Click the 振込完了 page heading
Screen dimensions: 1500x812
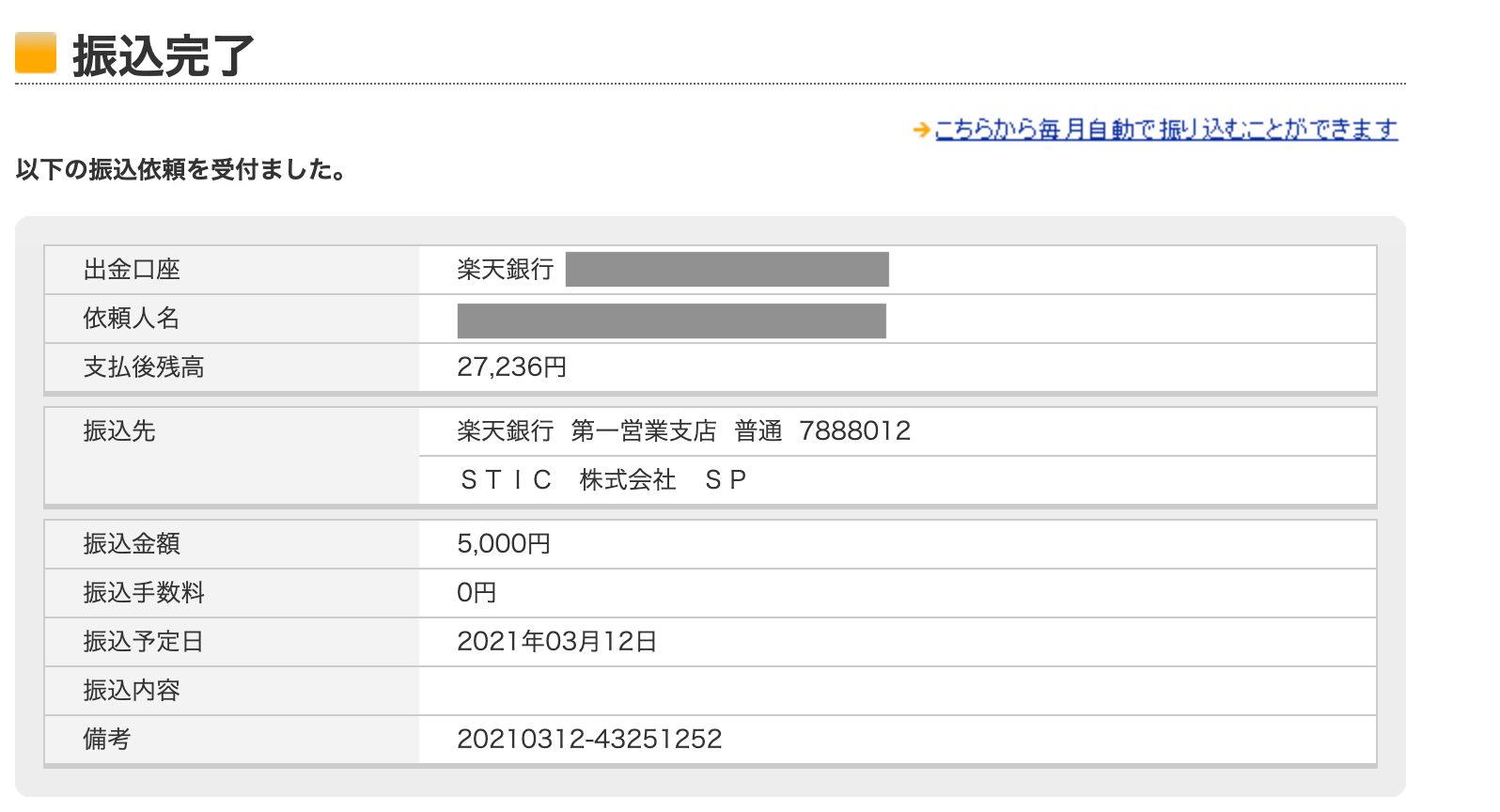coord(164,55)
